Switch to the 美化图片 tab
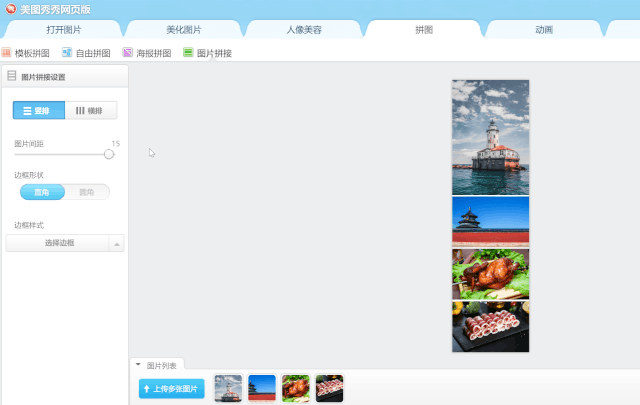 tap(184, 29)
